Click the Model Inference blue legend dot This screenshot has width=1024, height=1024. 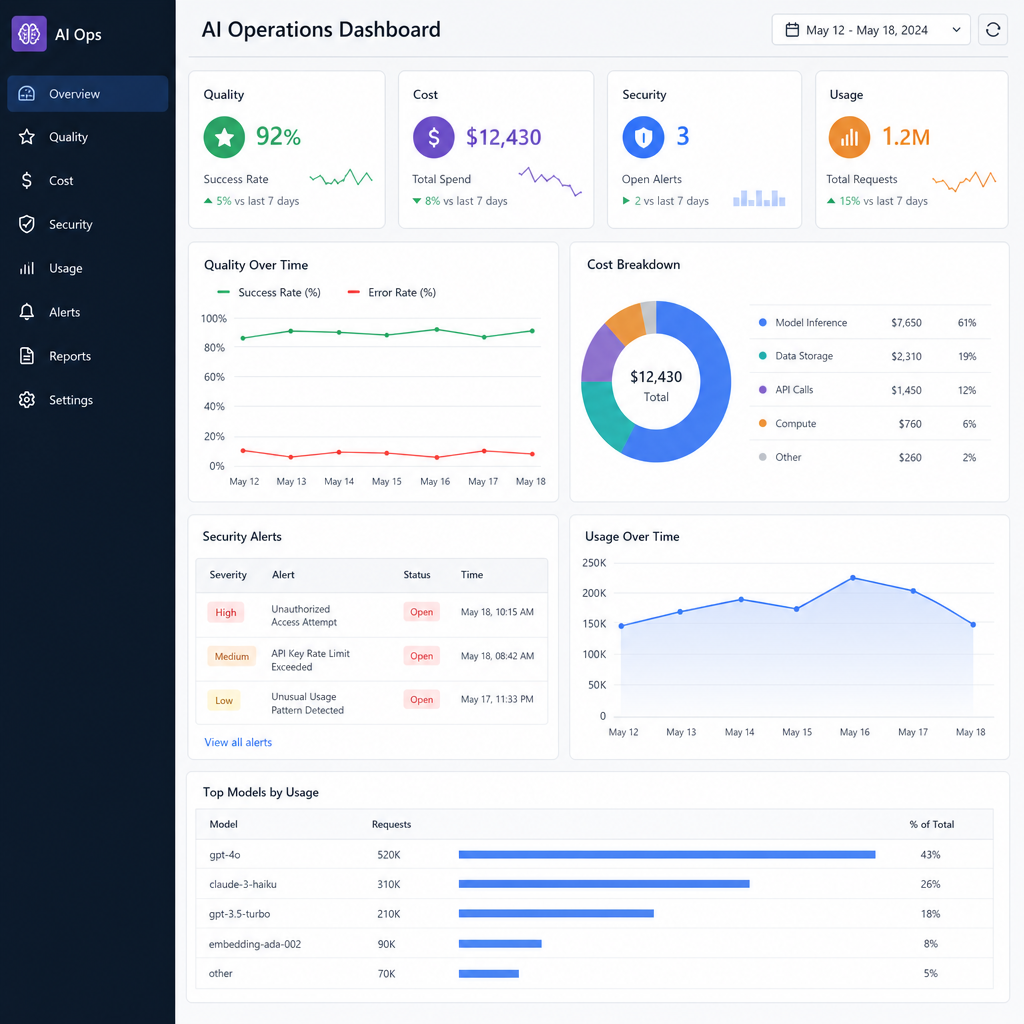[x=762, y=323]
